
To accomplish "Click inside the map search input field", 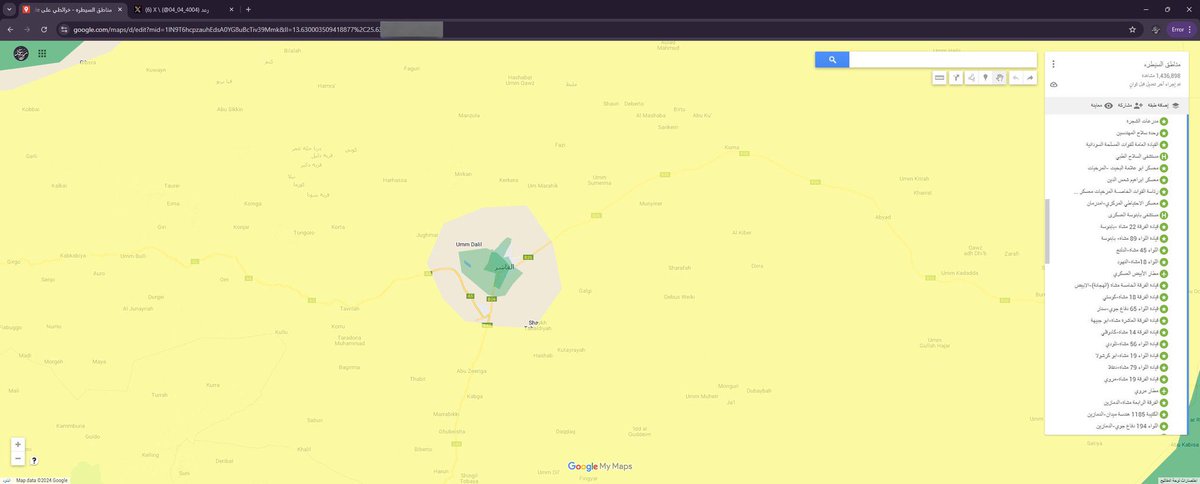I will 942,60.
